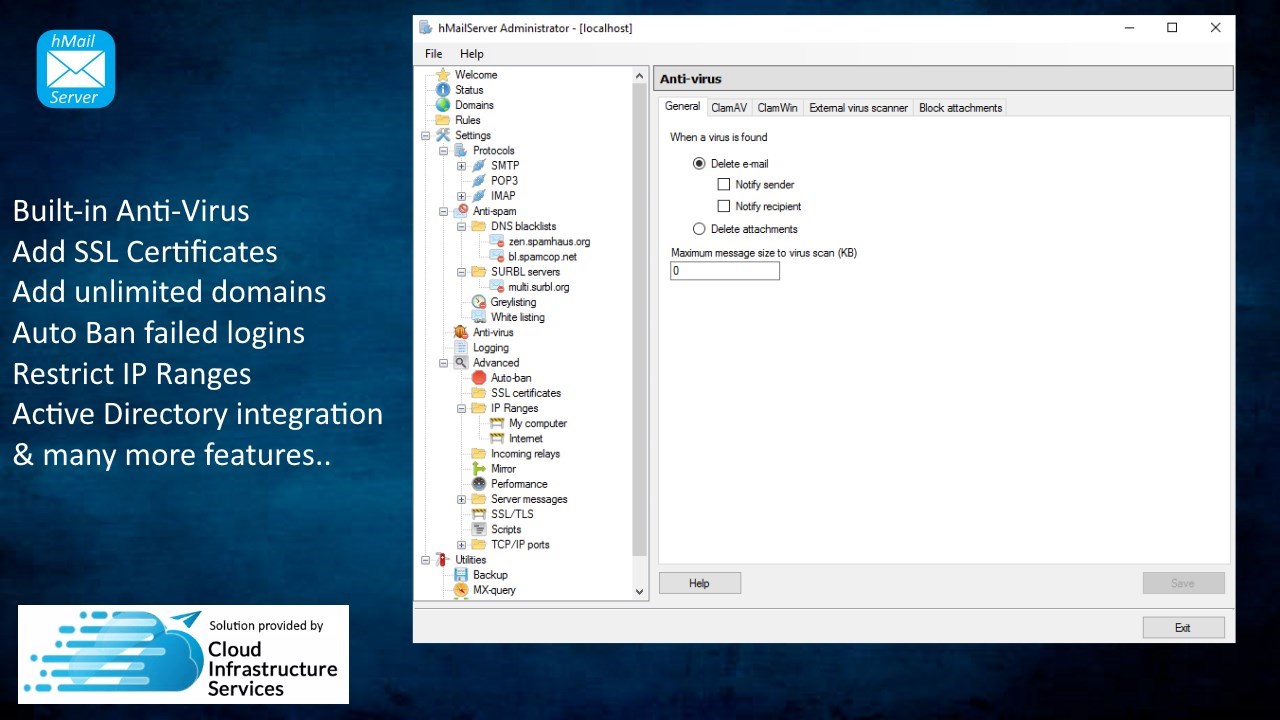Collapse the Anti-spam tree node
Viewport: 1280px width, 720px height.
pos(443,212)
